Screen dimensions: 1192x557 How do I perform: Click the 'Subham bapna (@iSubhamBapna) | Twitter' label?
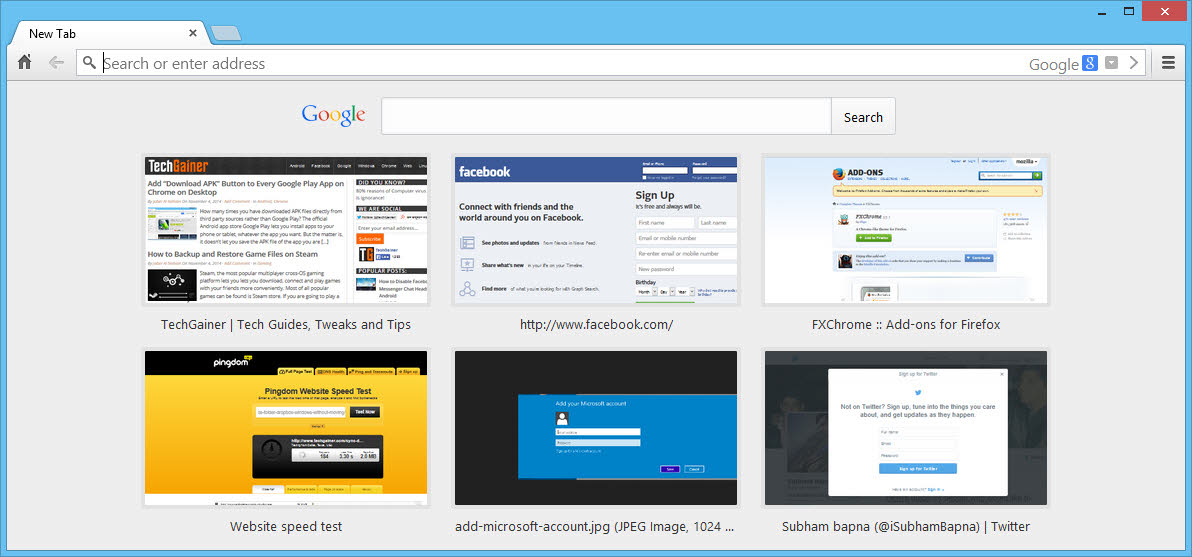click(906, 527)
